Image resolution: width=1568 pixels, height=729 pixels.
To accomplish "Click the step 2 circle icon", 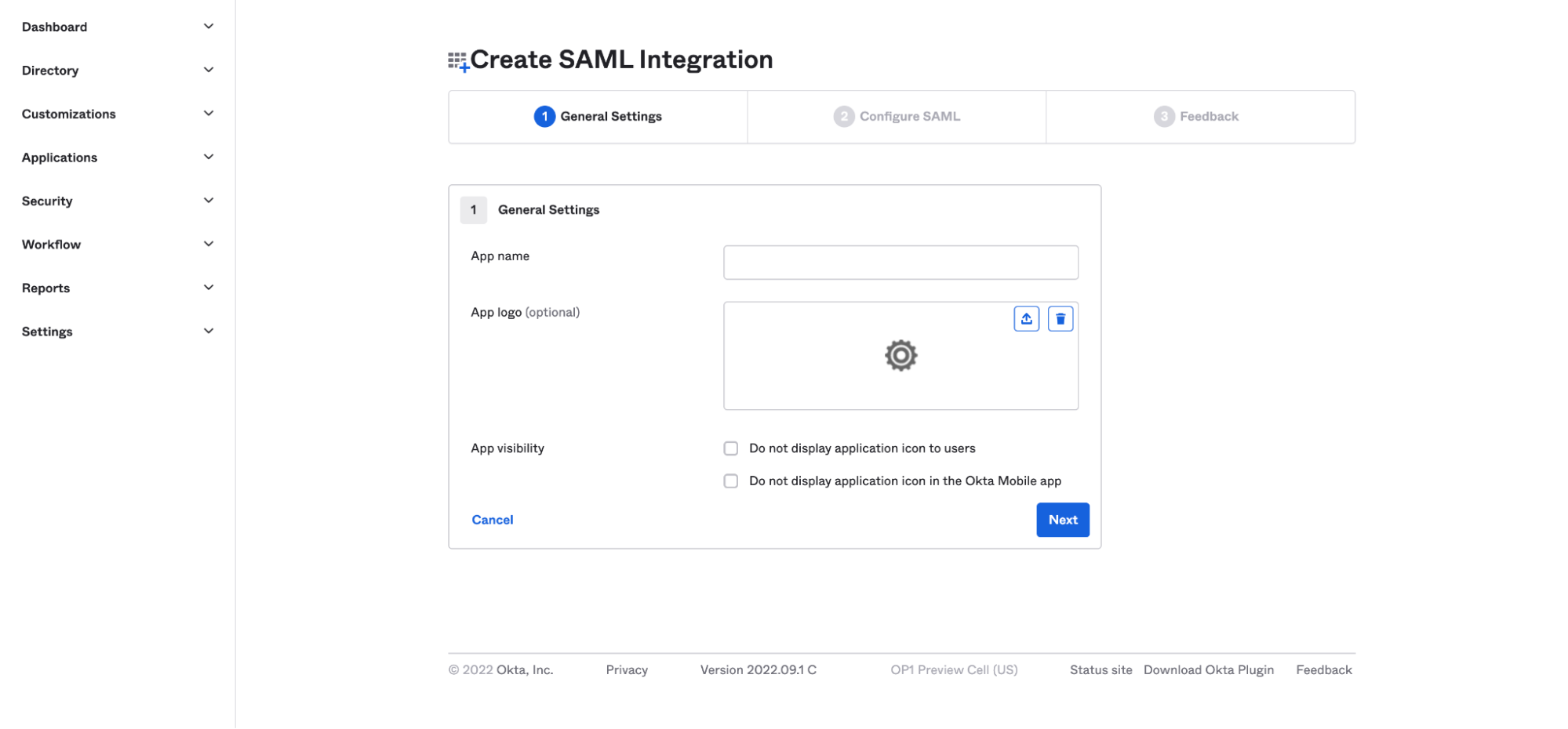I will tap(843, 117).
